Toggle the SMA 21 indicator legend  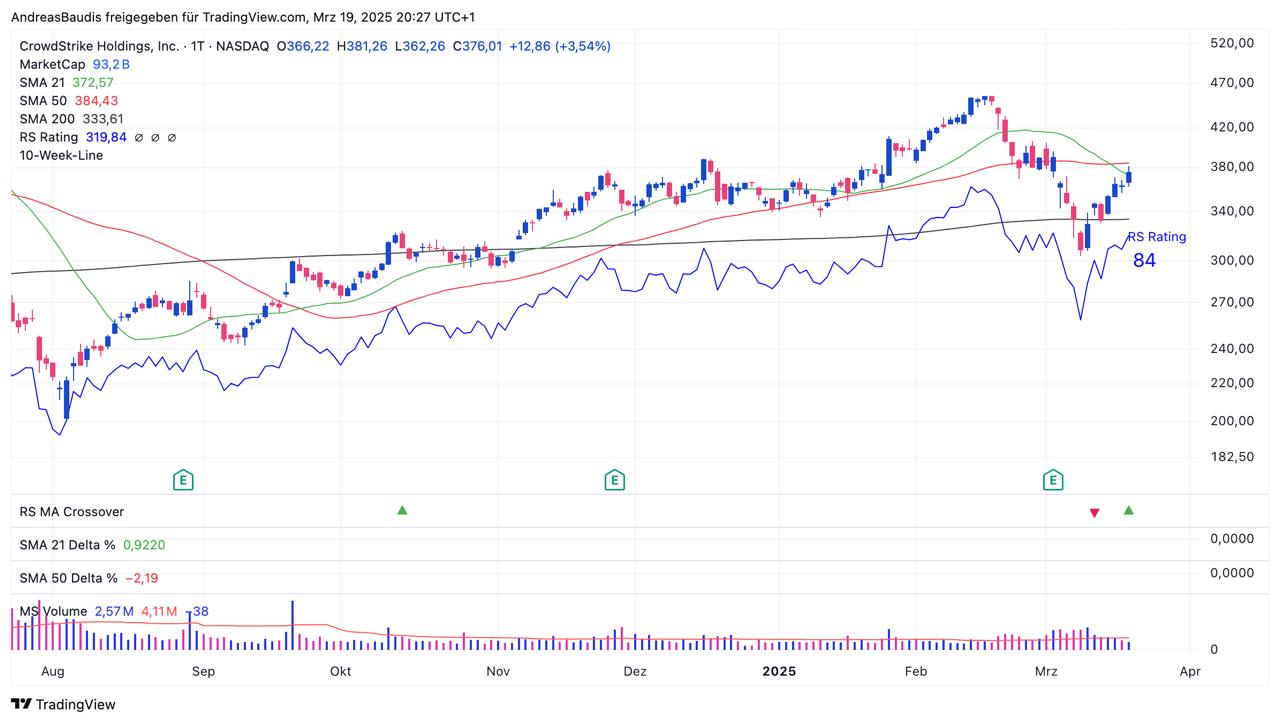pyautogui.click(x=43, y=82)
